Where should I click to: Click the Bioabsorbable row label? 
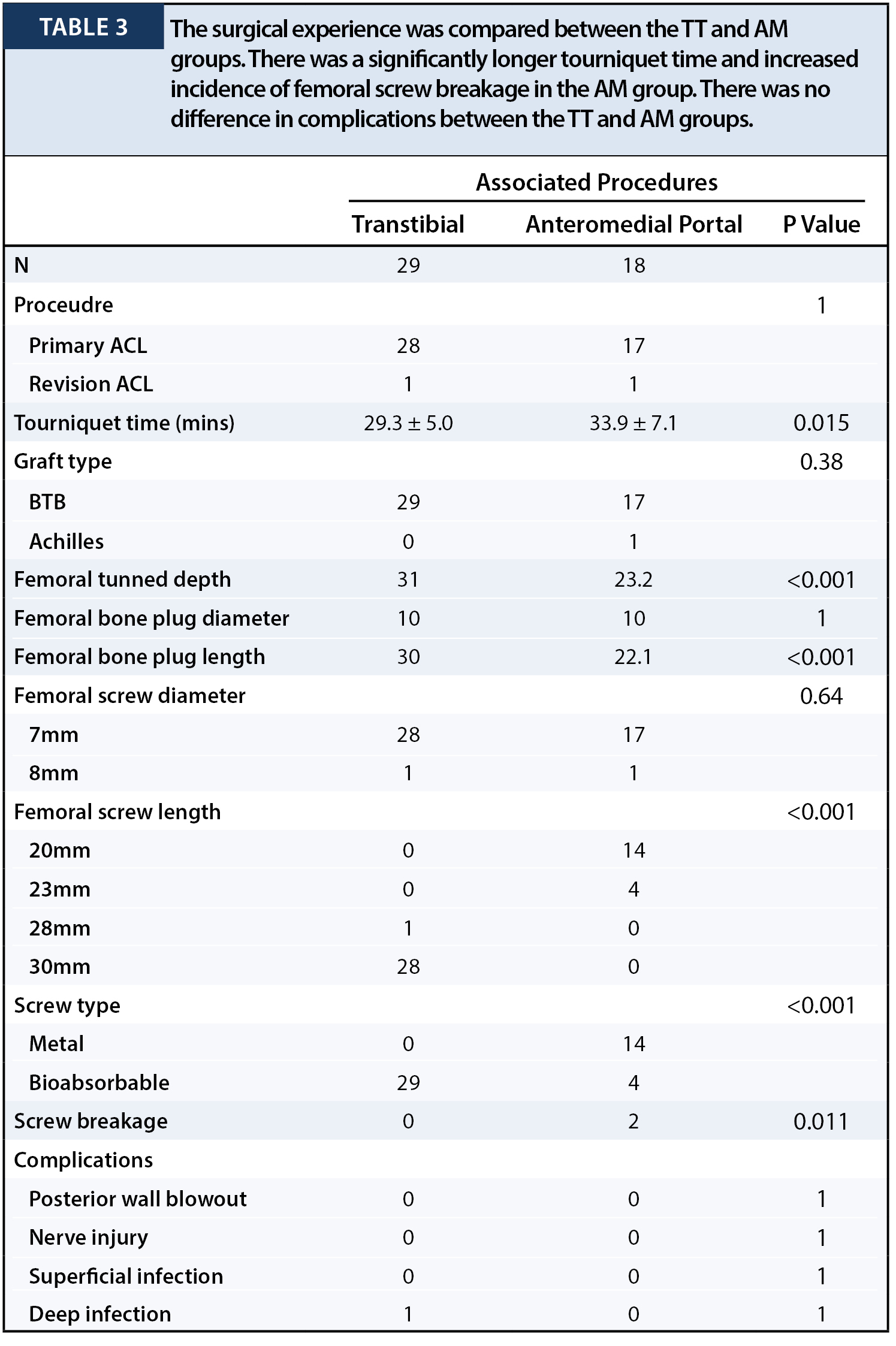tap(99, 1083)
